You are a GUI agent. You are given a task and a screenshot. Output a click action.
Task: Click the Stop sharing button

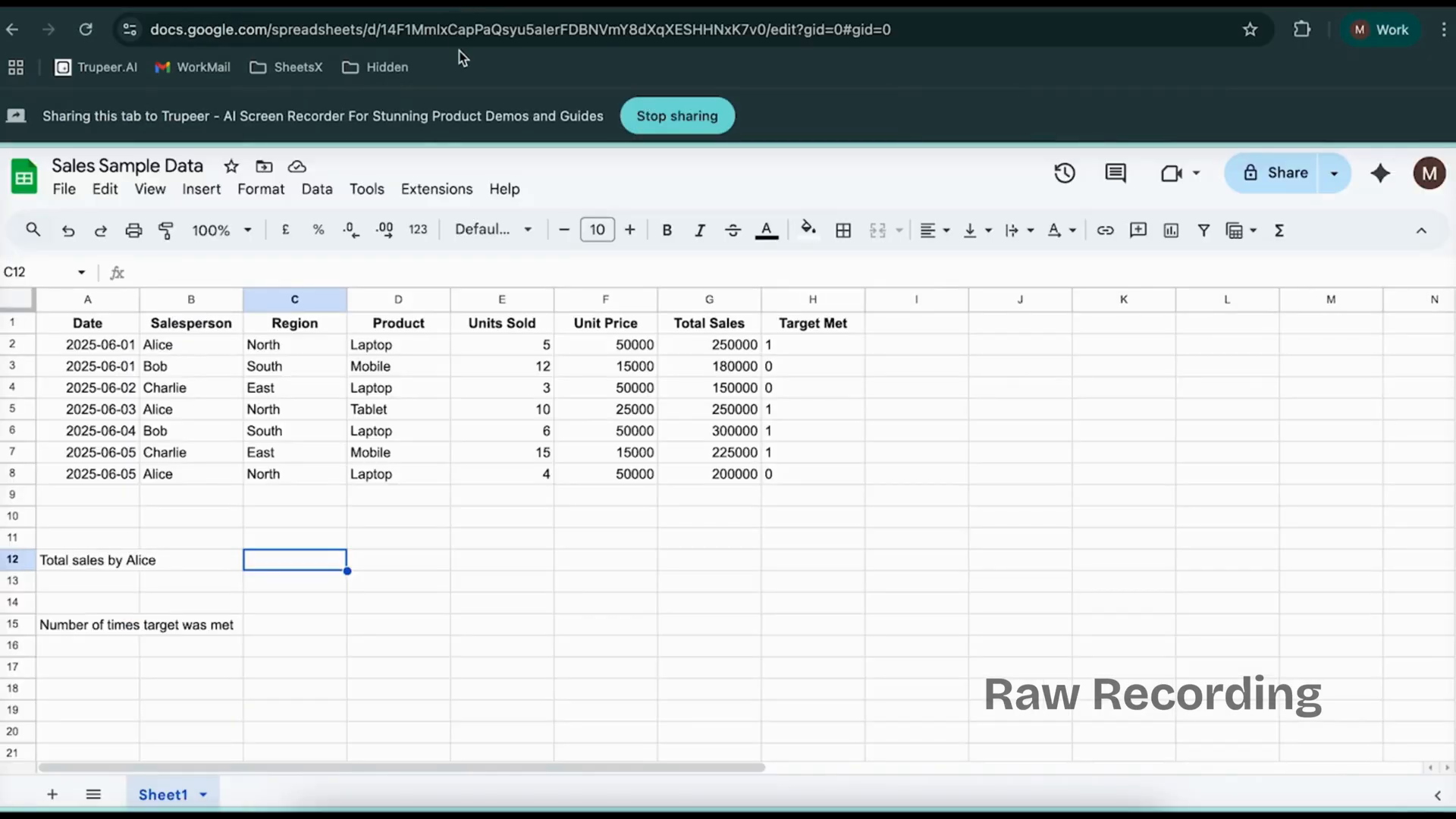(676, 115)
